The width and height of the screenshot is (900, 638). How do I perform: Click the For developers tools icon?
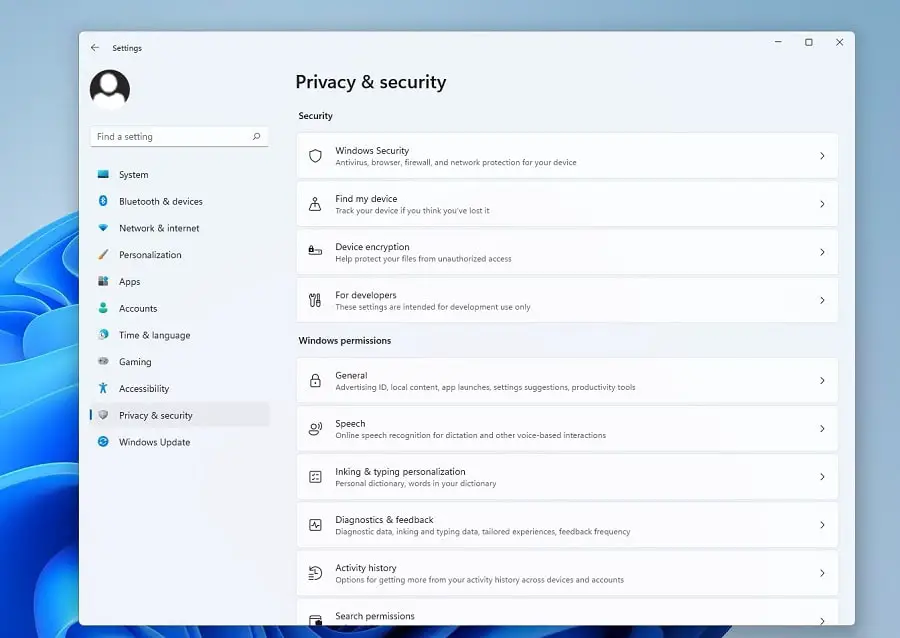coord(315,300)
